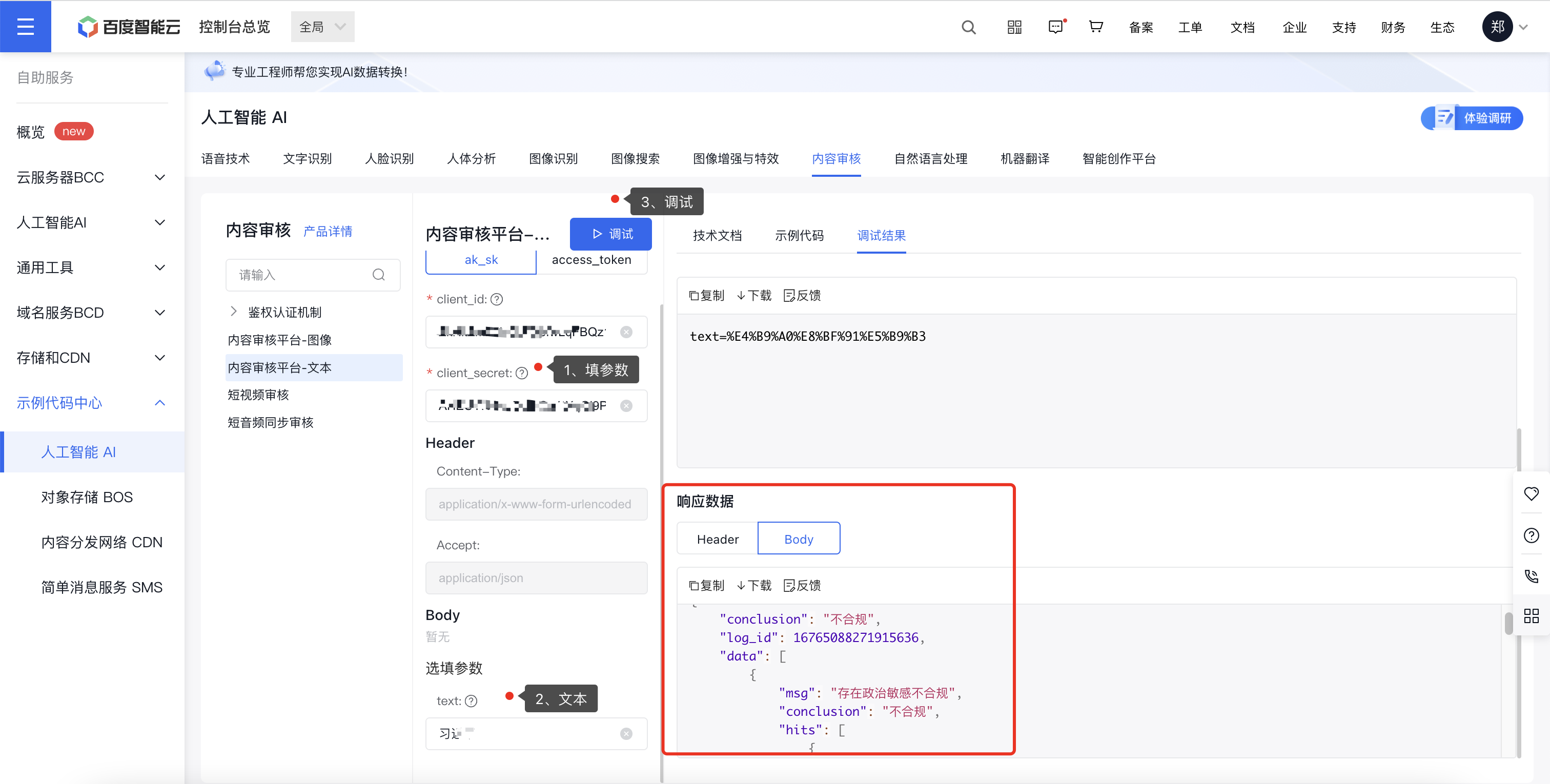
Task: Focus the 请输入 search field
Action: pyautogui.click(x=312, y=275)
